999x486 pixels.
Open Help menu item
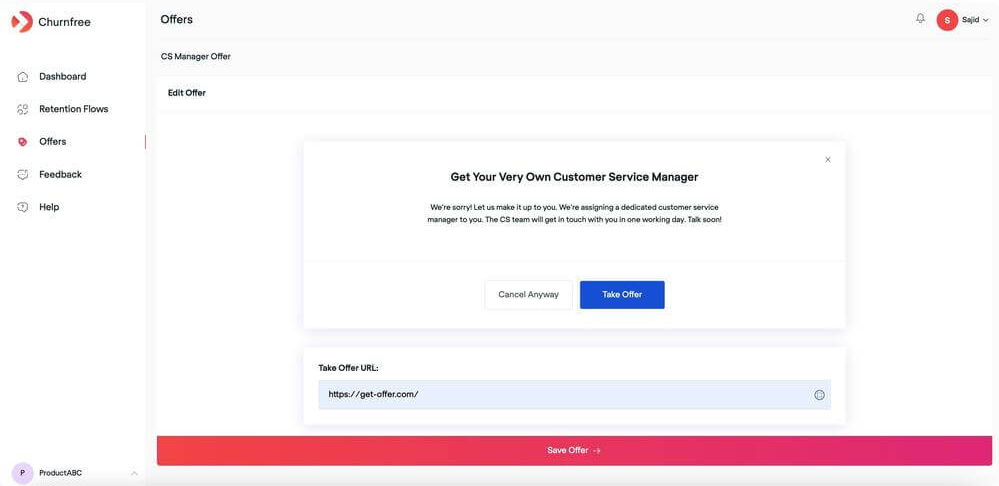(49, 207)
